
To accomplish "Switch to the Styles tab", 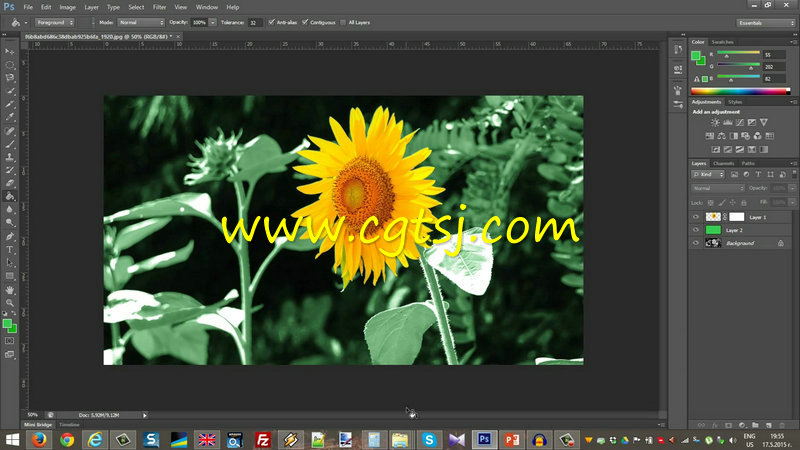I will [x=735, y=102].
